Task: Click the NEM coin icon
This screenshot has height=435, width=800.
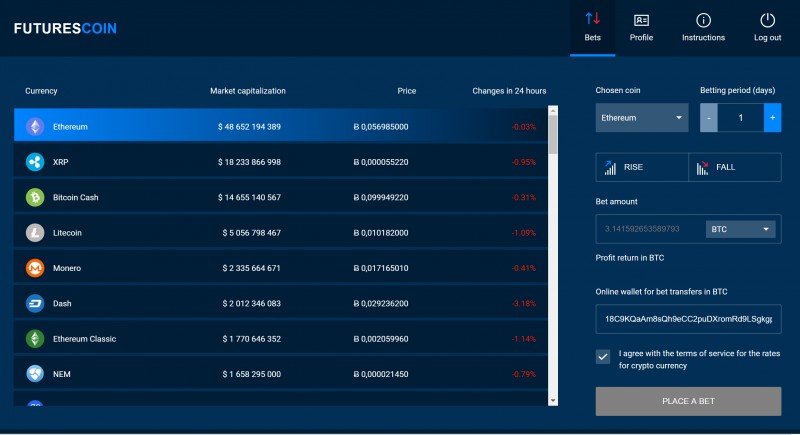Action: click(x=35, y=374)
